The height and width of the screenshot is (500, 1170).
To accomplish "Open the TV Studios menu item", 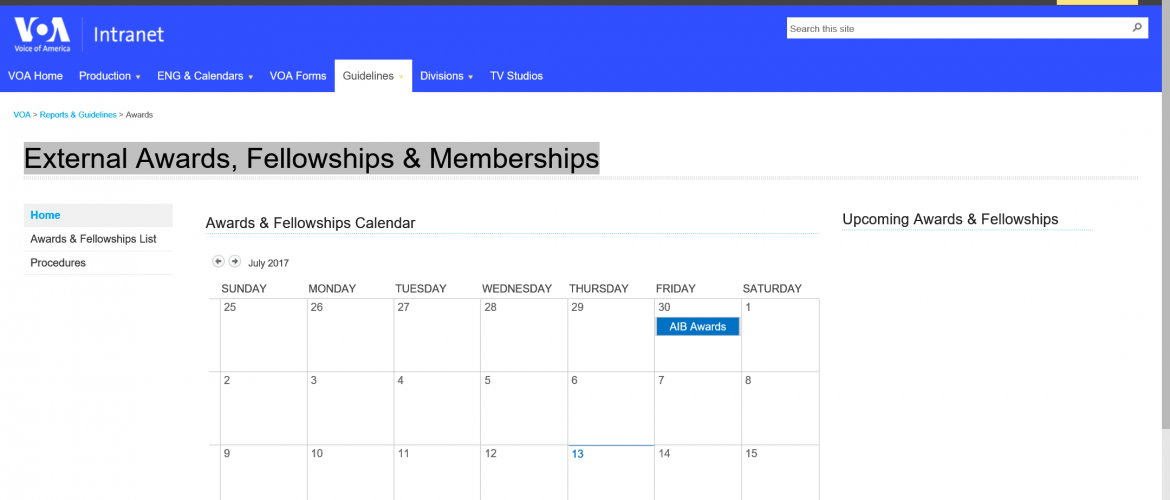I will (516, 76).
